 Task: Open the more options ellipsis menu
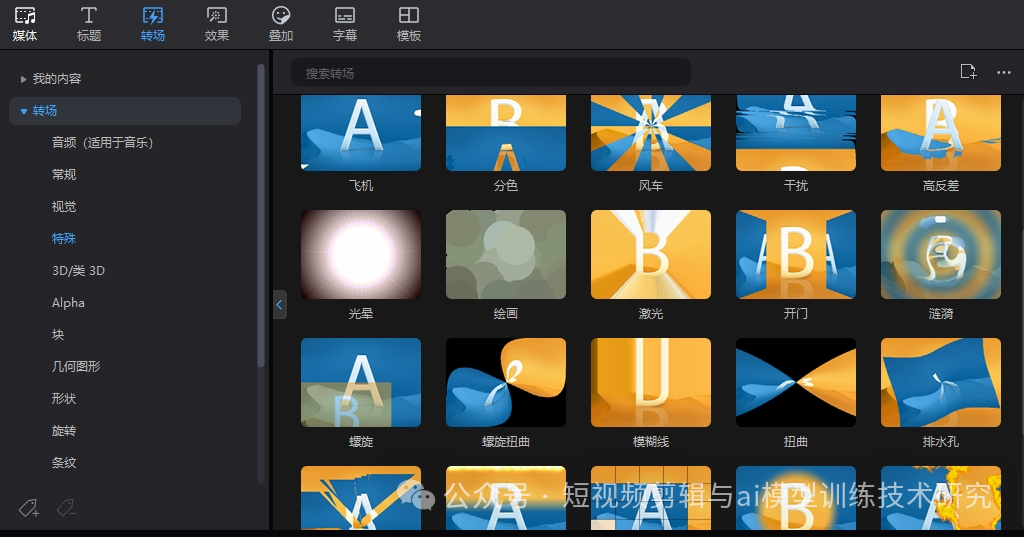(x=1004, y=73)
